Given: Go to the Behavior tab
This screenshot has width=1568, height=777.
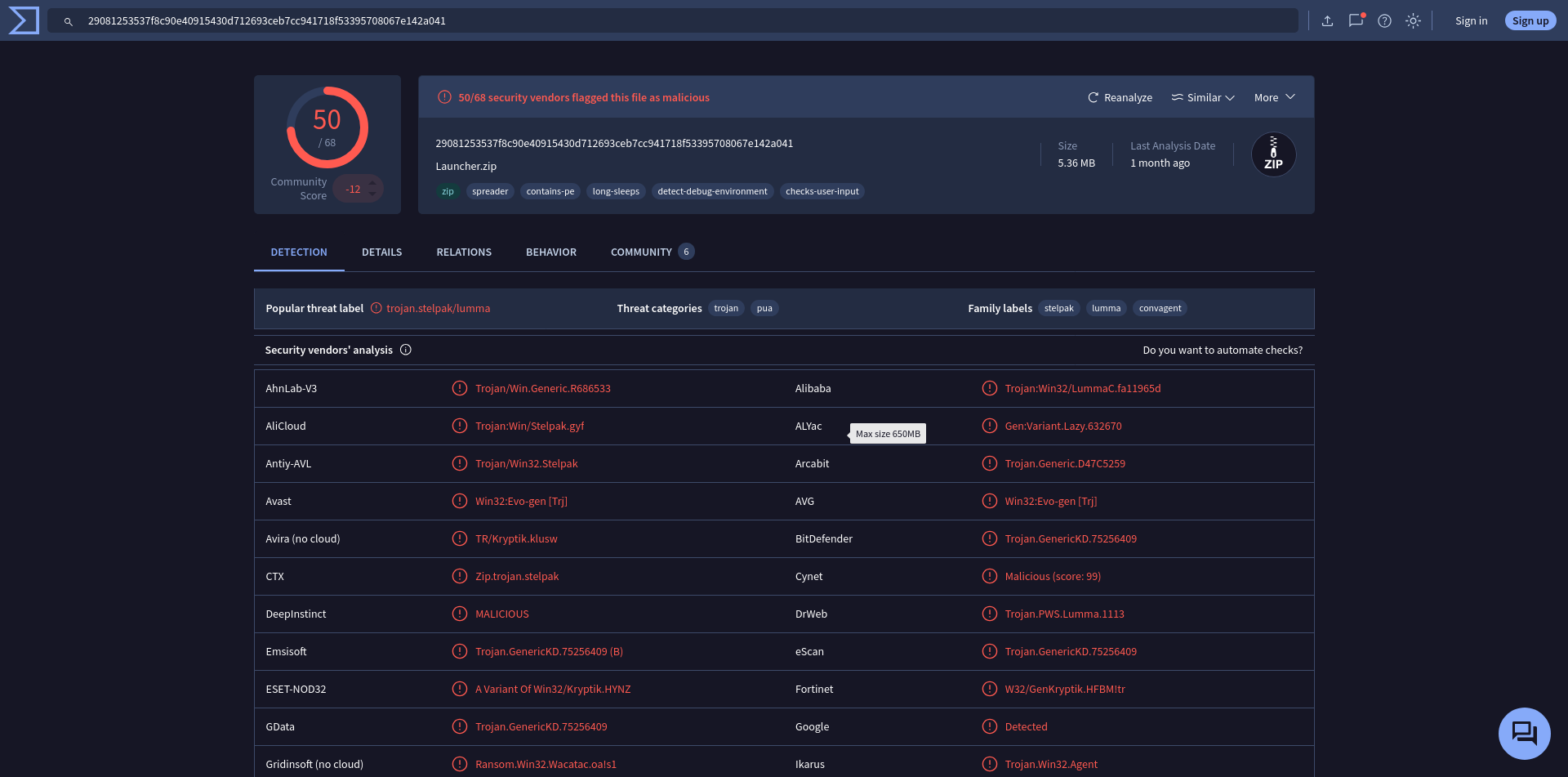Looking at the screenshot, I should [551, 252].
